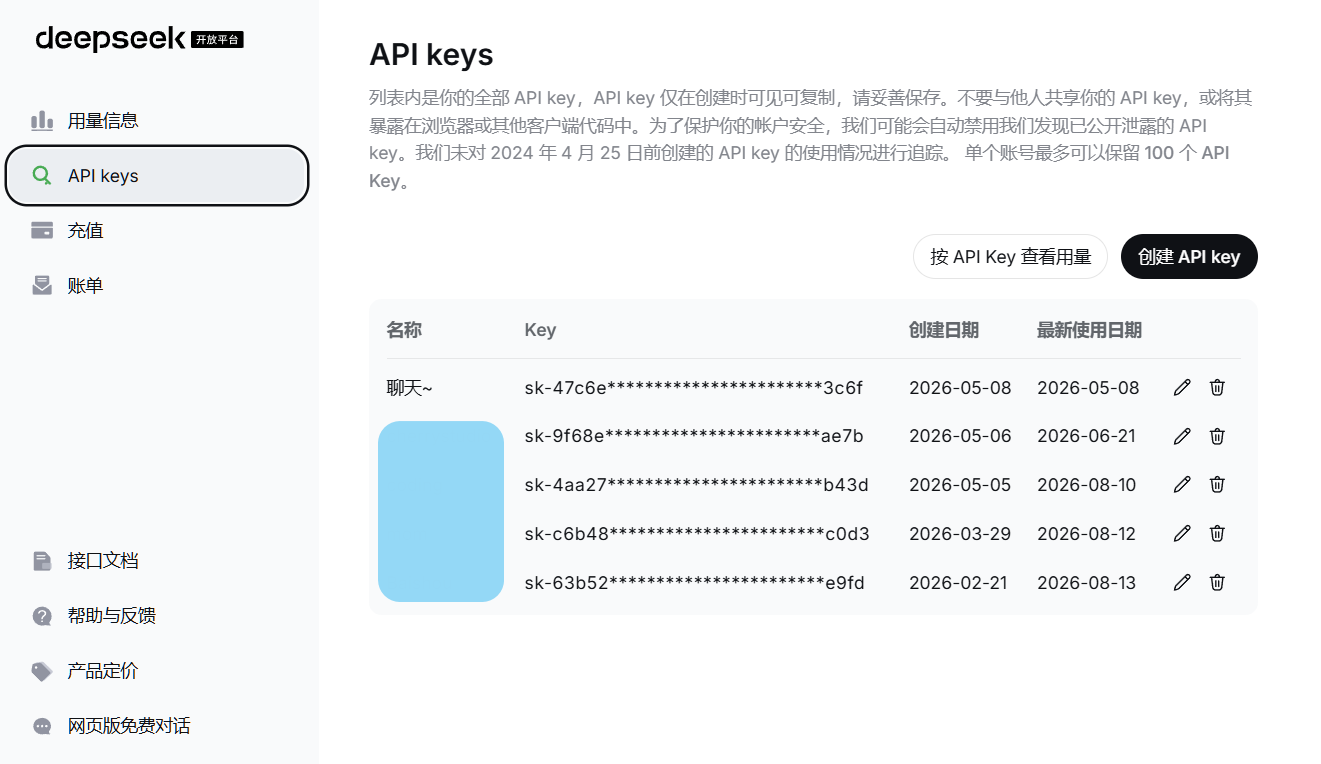
Task: Click the API keys page heading
Action: (x=431, y=54)
